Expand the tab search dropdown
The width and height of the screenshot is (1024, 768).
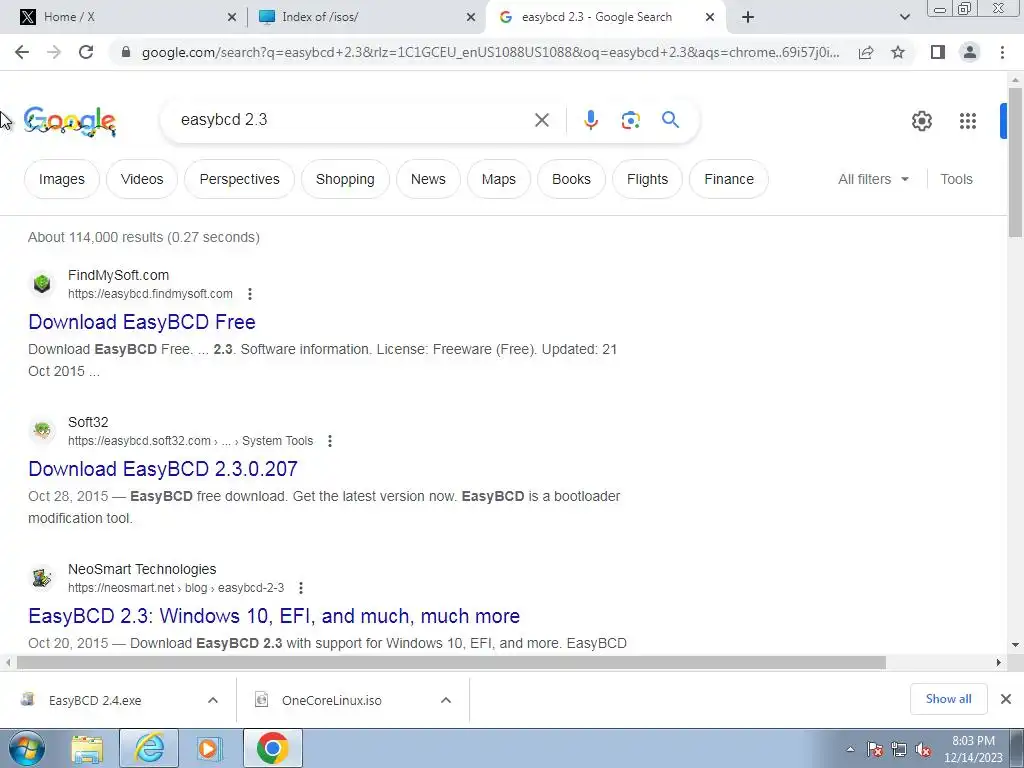click(x=904, y=17)
